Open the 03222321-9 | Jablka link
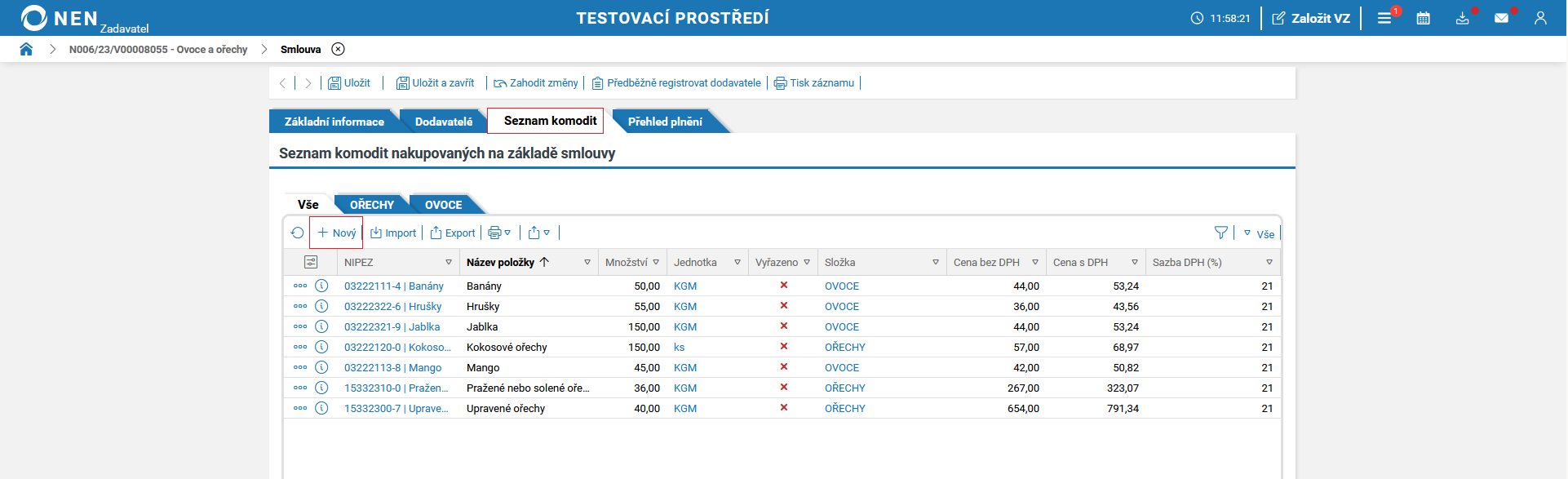Viewport: 1568px width, 479px height. (392, 327)
